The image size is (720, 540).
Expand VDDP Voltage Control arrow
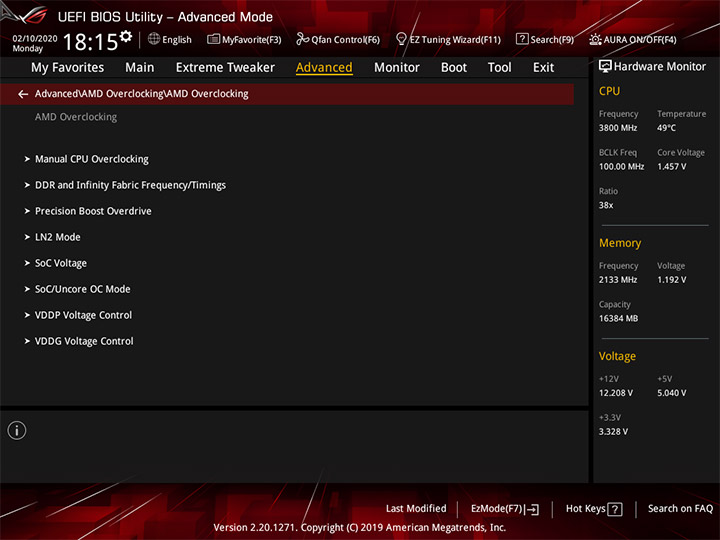click(x=27, y=315)
